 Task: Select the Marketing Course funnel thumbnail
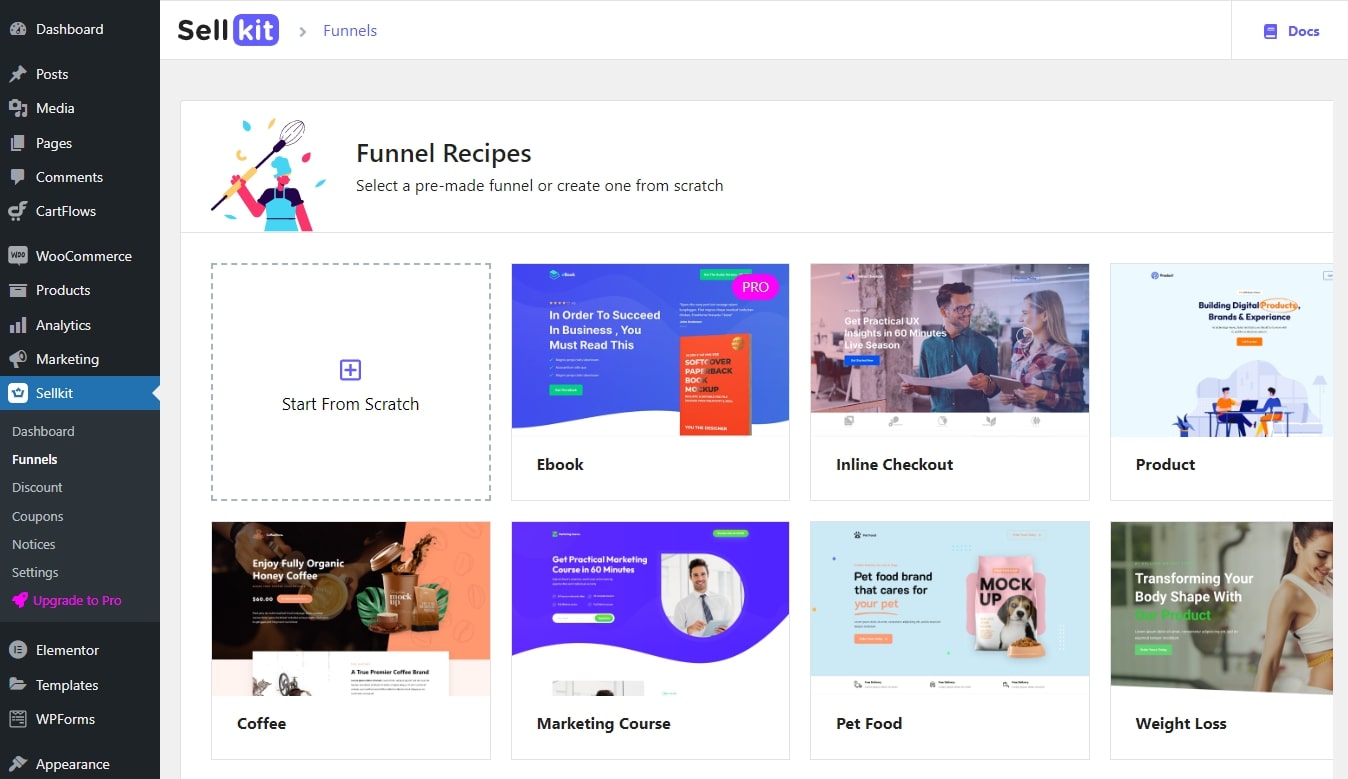pyautogui.click(x=650, y=608)
